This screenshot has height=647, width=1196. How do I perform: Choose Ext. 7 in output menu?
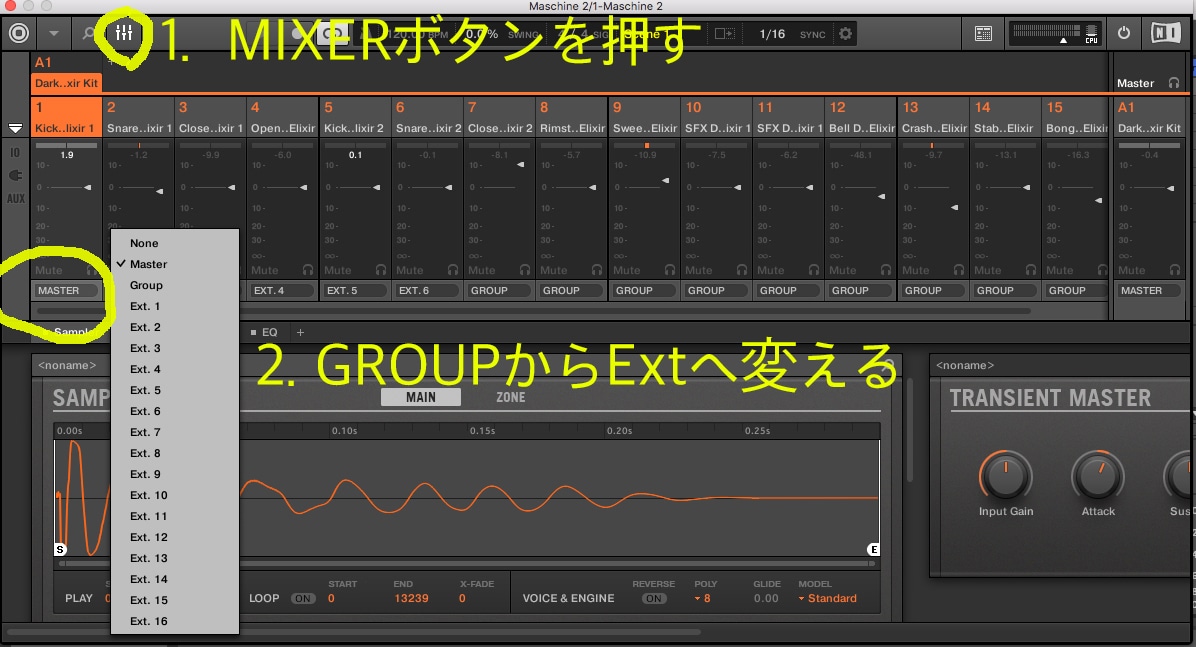175,432
